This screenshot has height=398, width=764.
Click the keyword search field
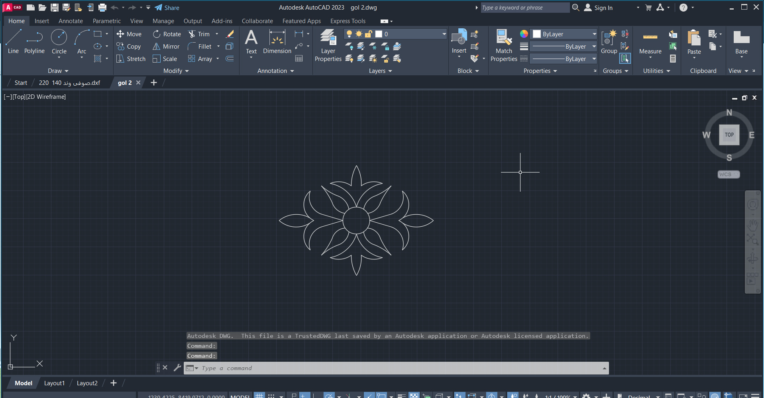(x=525, y=7)
